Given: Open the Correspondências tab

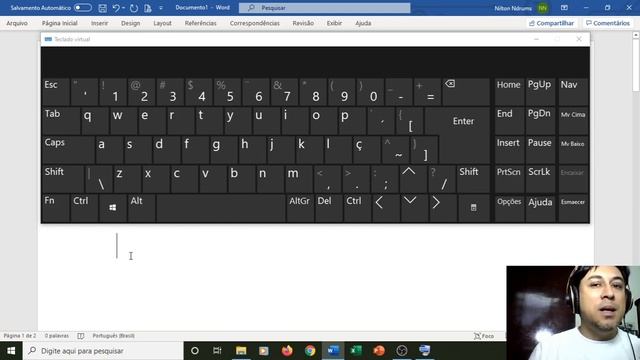Looking at the screenshot, I should tap(255, 23).
